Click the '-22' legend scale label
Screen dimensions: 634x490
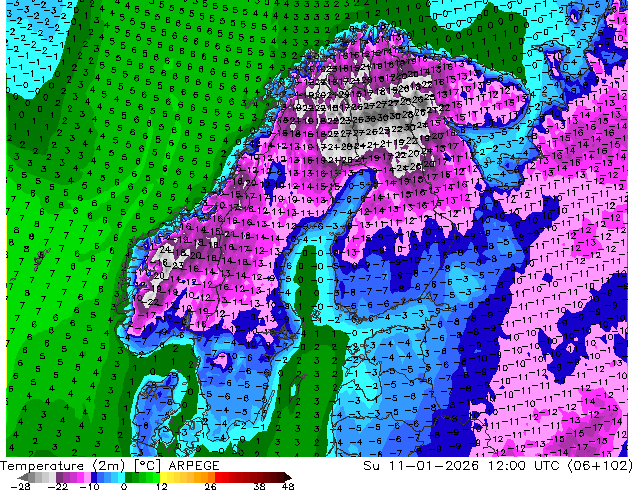(x=57, y=486)
